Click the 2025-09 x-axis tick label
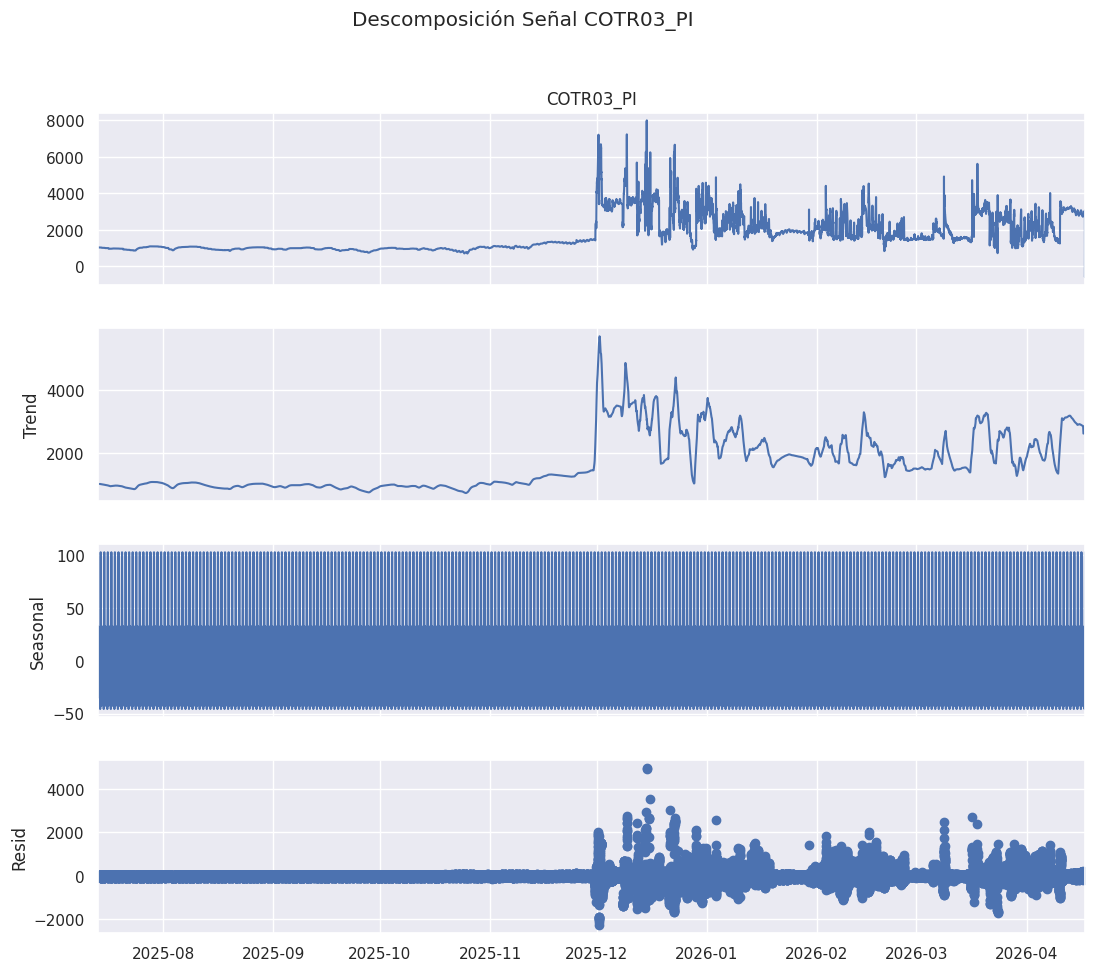Screen dimensions: 1095x971 pyautogui.click(x=273, y=953)
